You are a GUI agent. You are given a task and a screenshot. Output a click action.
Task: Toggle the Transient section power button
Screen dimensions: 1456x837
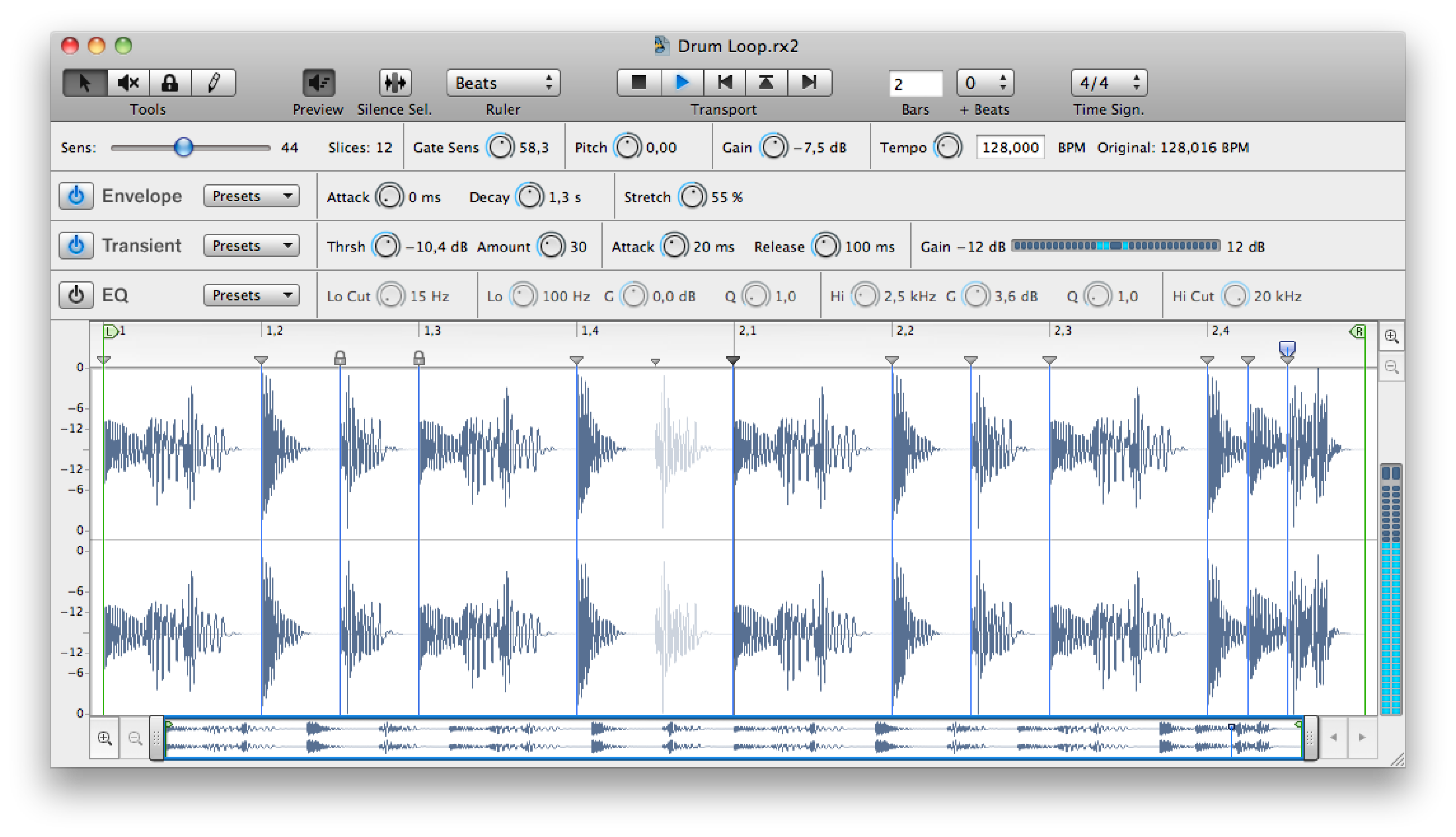click(75, 245)
